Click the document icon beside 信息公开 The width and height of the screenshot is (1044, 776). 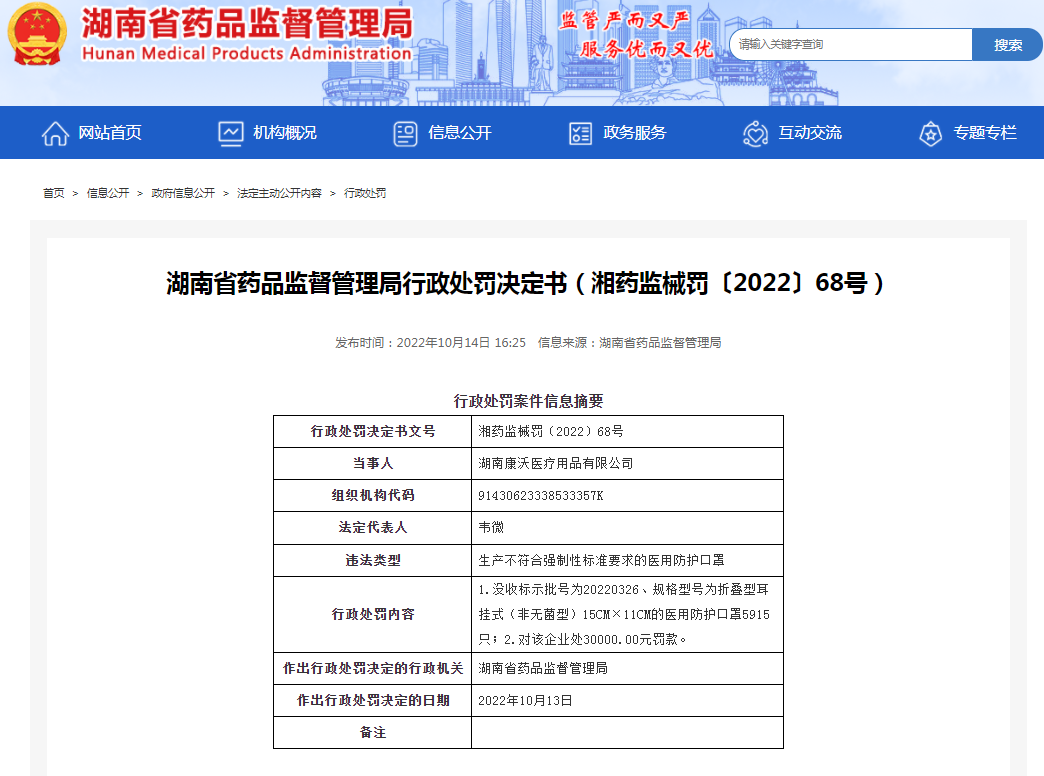pos(405,133)
